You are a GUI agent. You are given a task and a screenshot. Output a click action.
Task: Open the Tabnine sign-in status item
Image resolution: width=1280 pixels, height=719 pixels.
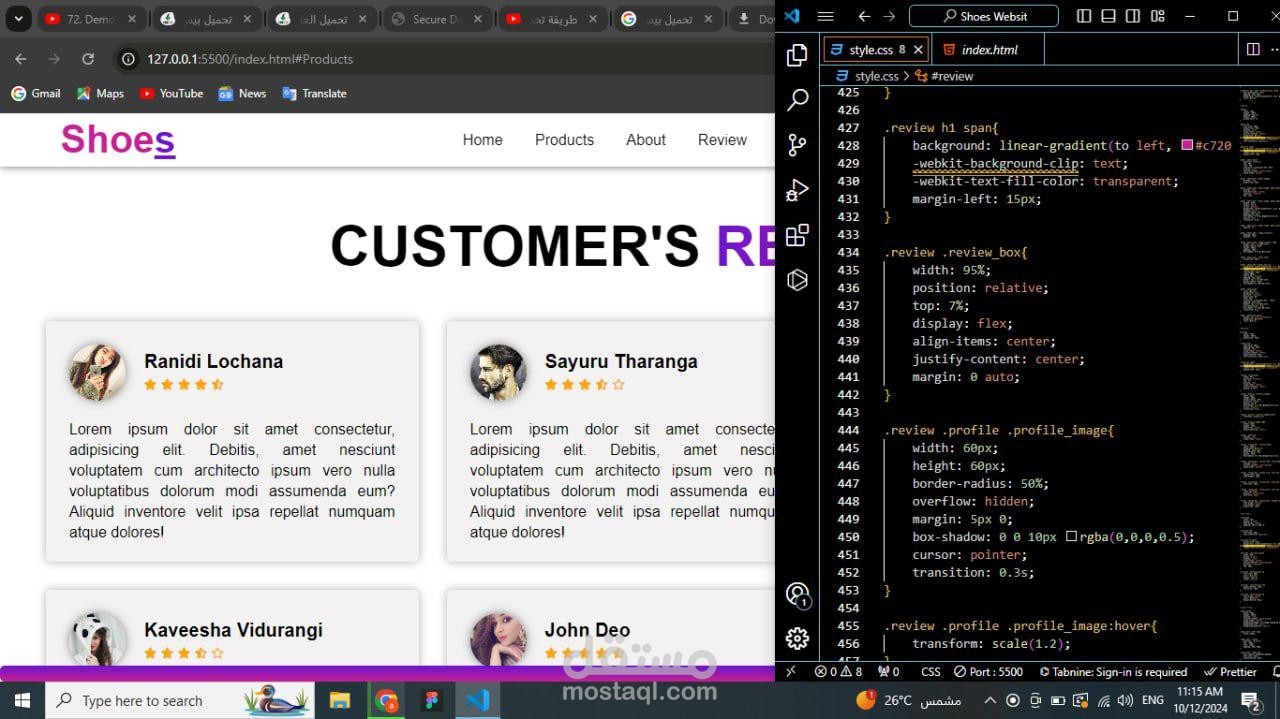1113,672
